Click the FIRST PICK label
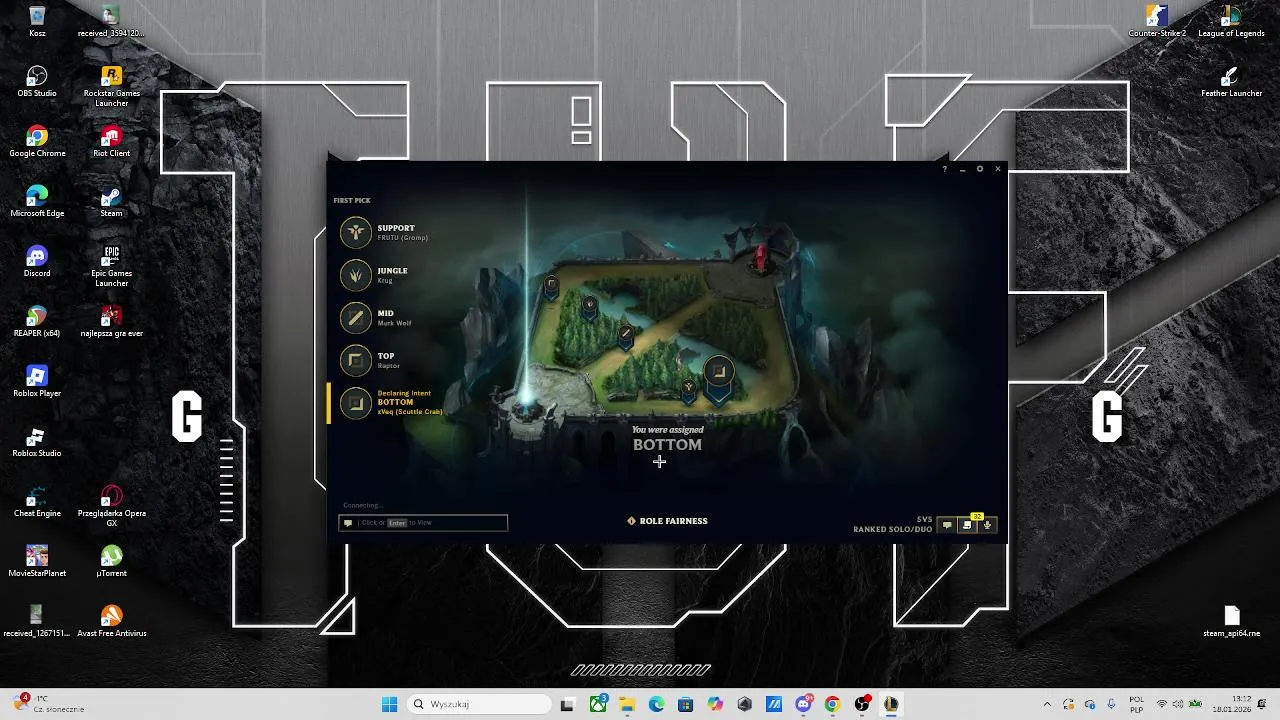1280x720 pixels. (352, 200)
